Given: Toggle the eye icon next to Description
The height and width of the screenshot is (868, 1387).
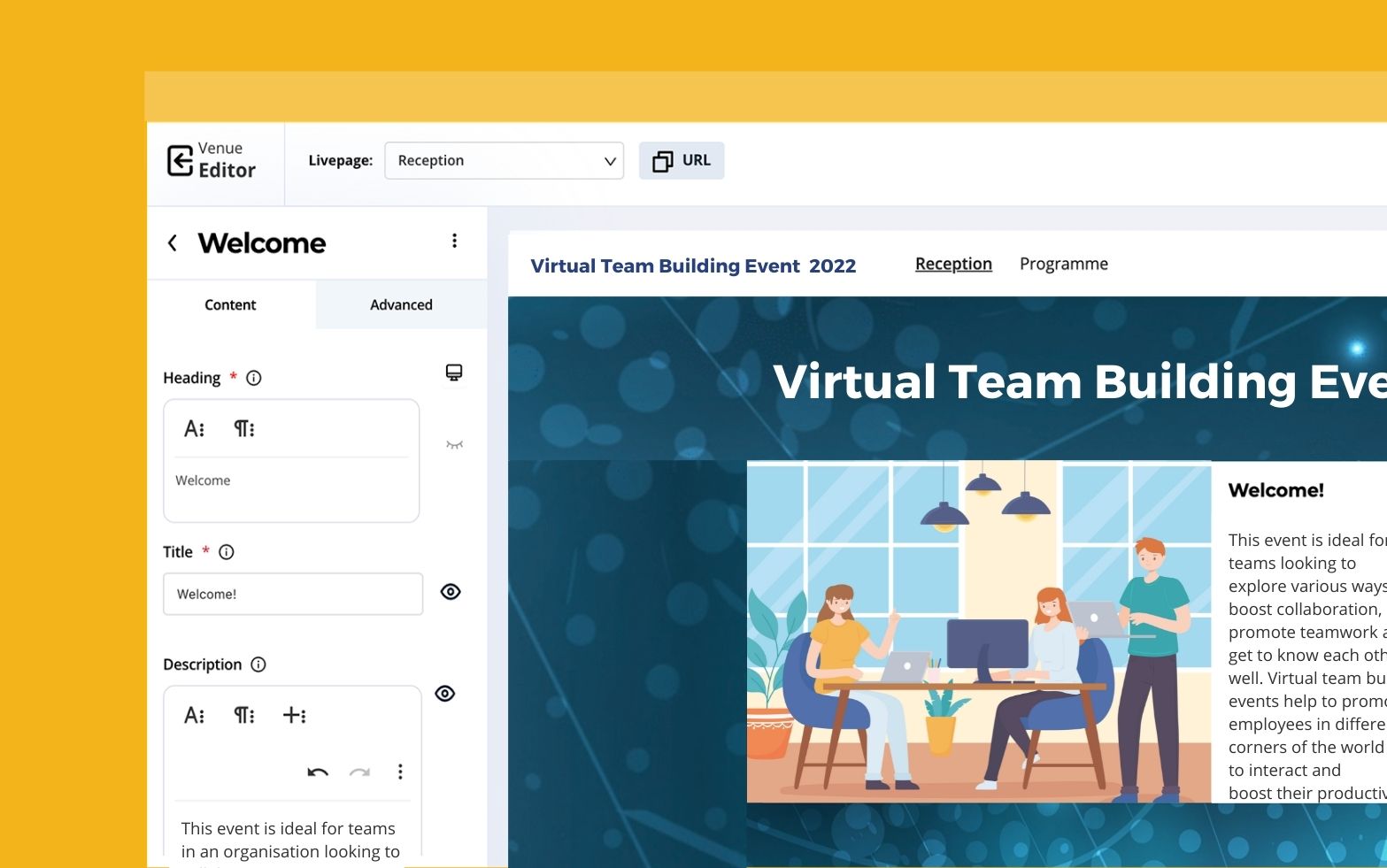Looking at the screenshot, I should pos(446,694).
